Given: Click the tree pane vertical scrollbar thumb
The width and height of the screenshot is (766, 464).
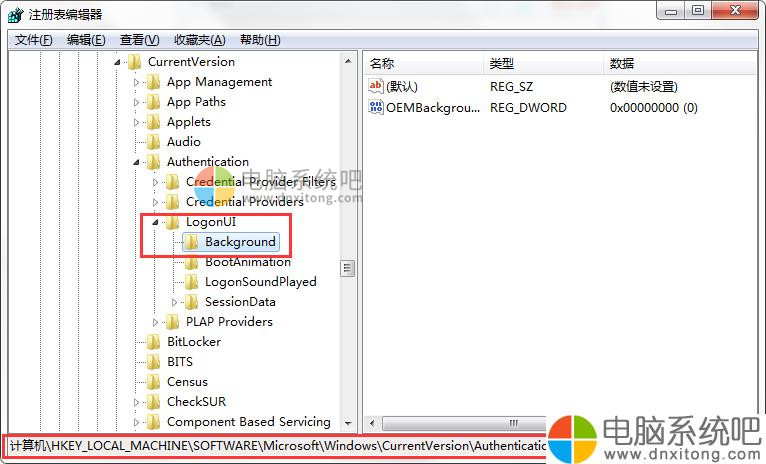Looking at the screenshot, I should 348,268.
